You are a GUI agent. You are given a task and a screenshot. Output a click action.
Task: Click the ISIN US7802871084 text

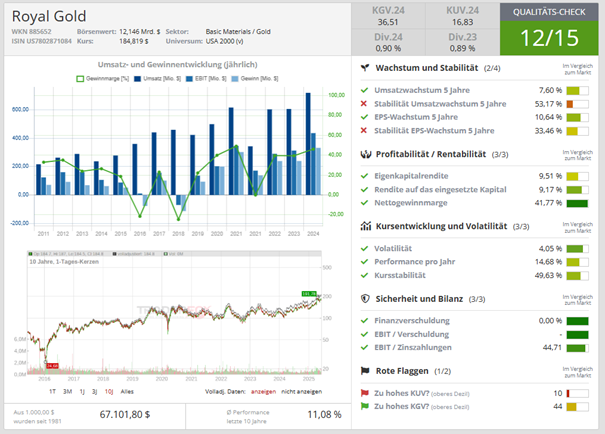point(42,41)
